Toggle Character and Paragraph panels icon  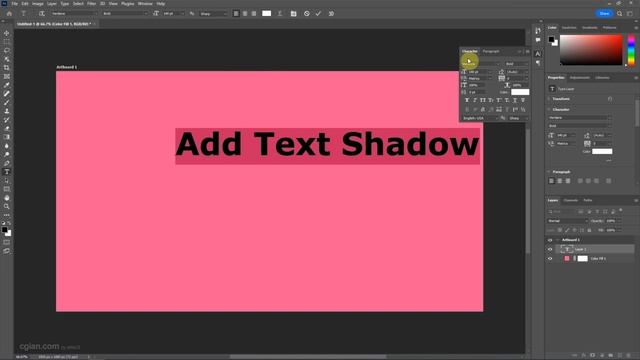293,13
